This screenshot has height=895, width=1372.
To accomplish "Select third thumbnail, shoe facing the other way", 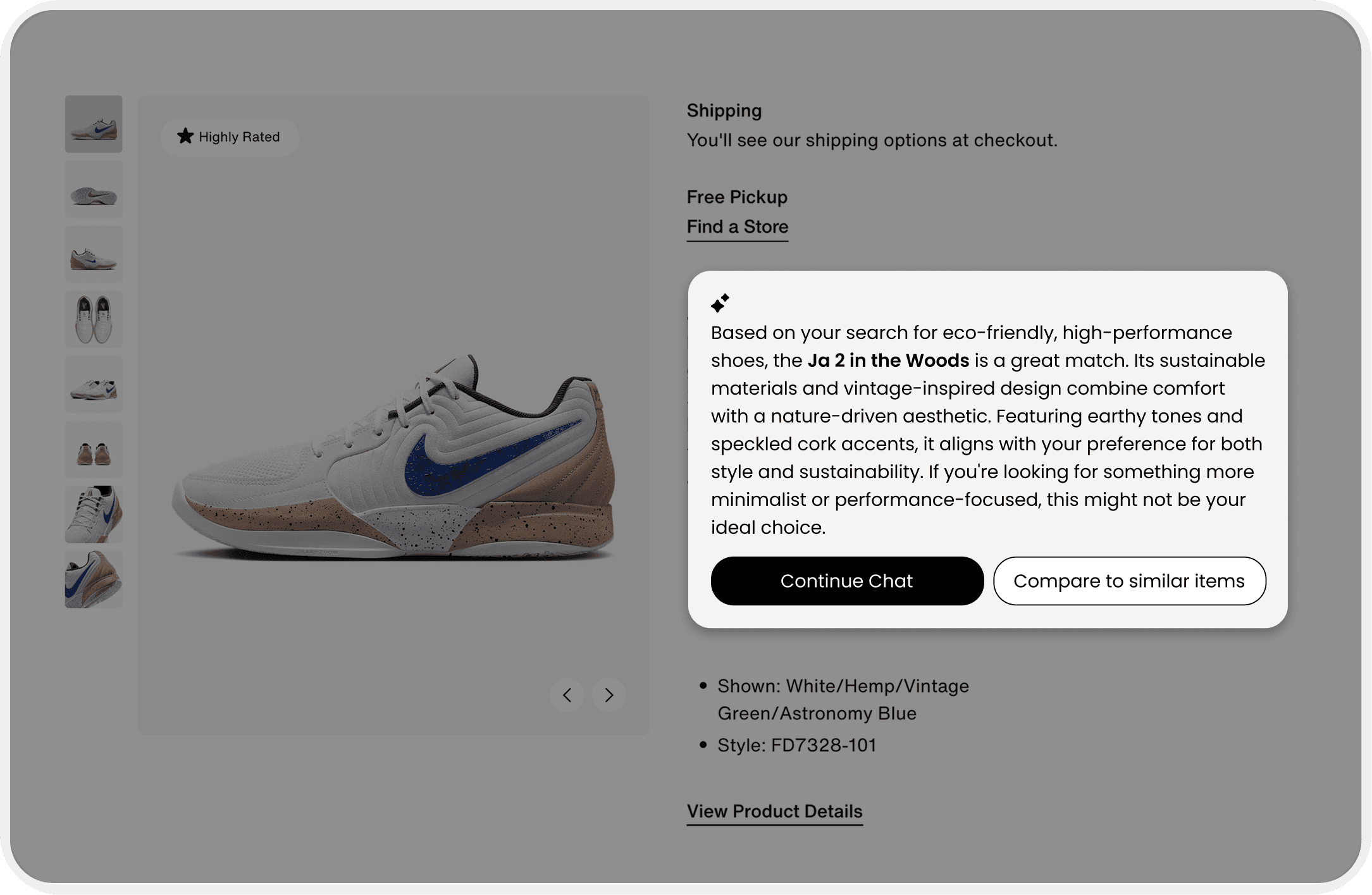I will coord(94,254).
